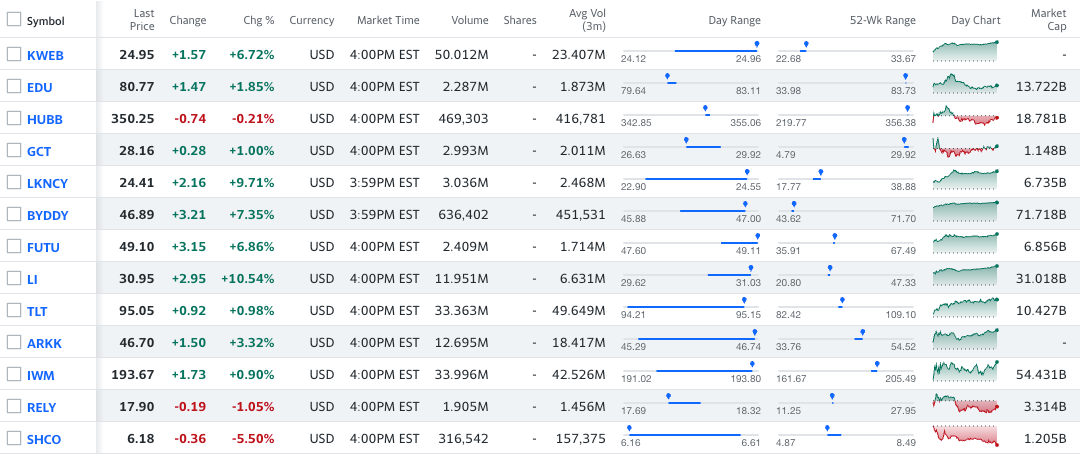Select the TLT row checkbox

[14, 310]
